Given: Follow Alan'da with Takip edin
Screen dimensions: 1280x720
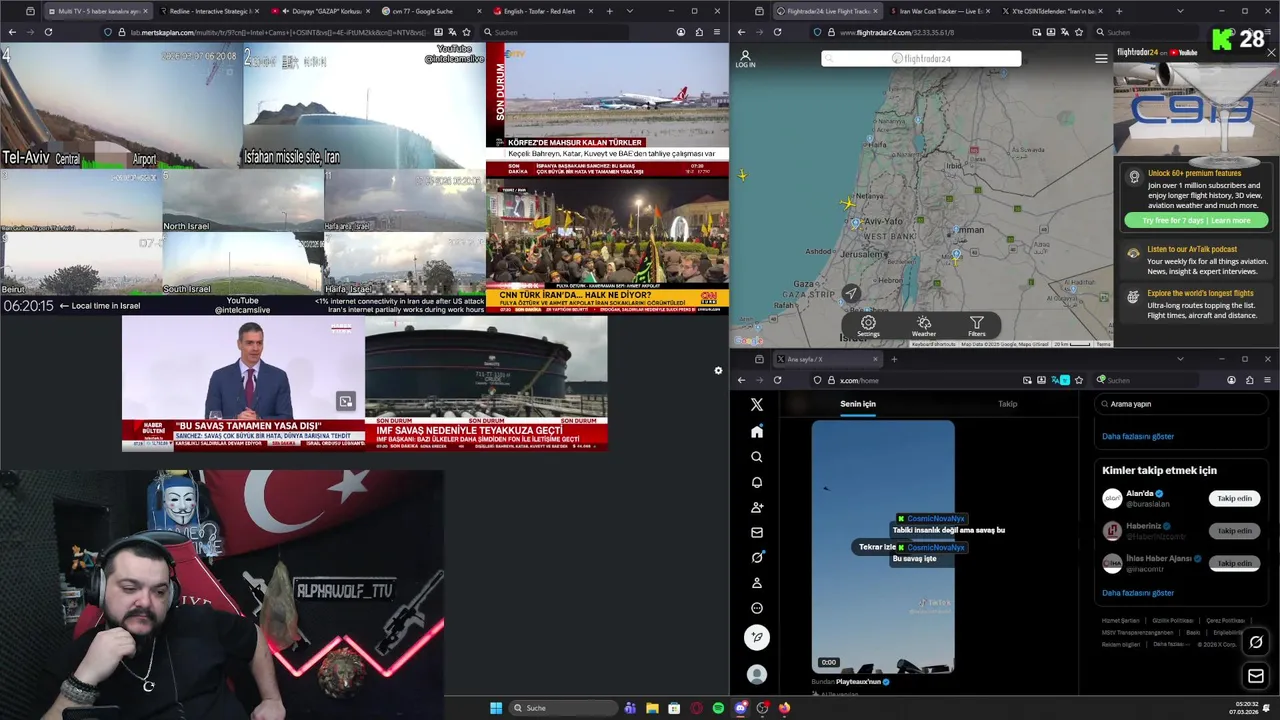Looking at the screenshot, I should [1234, 498].
